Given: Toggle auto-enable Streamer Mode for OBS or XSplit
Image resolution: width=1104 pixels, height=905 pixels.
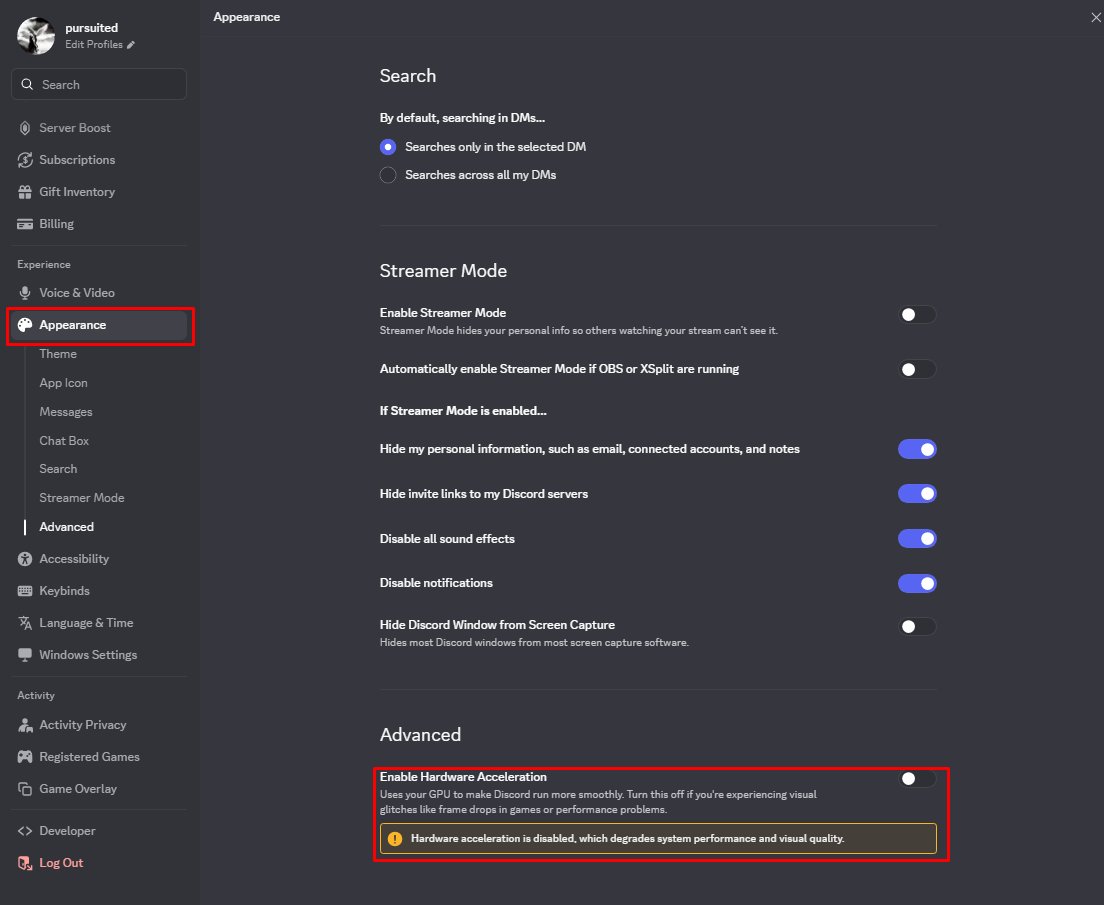Looking at the screenshot, I should (917, 369).
